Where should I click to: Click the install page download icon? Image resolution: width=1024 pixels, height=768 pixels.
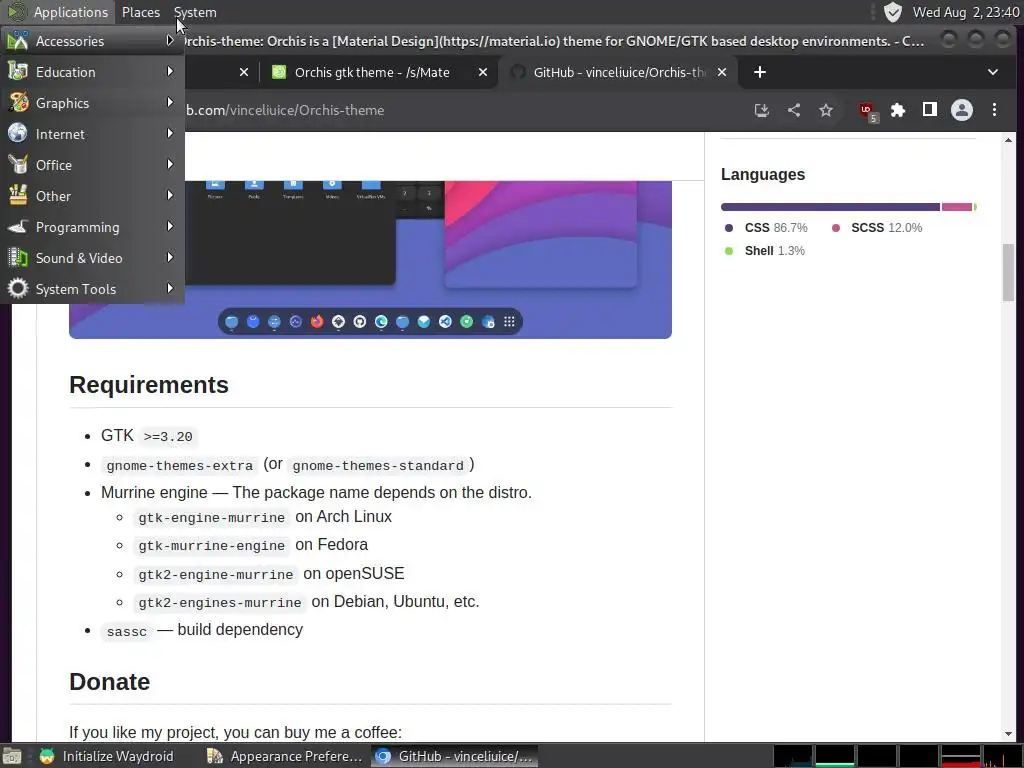click(x=761, y=110)
